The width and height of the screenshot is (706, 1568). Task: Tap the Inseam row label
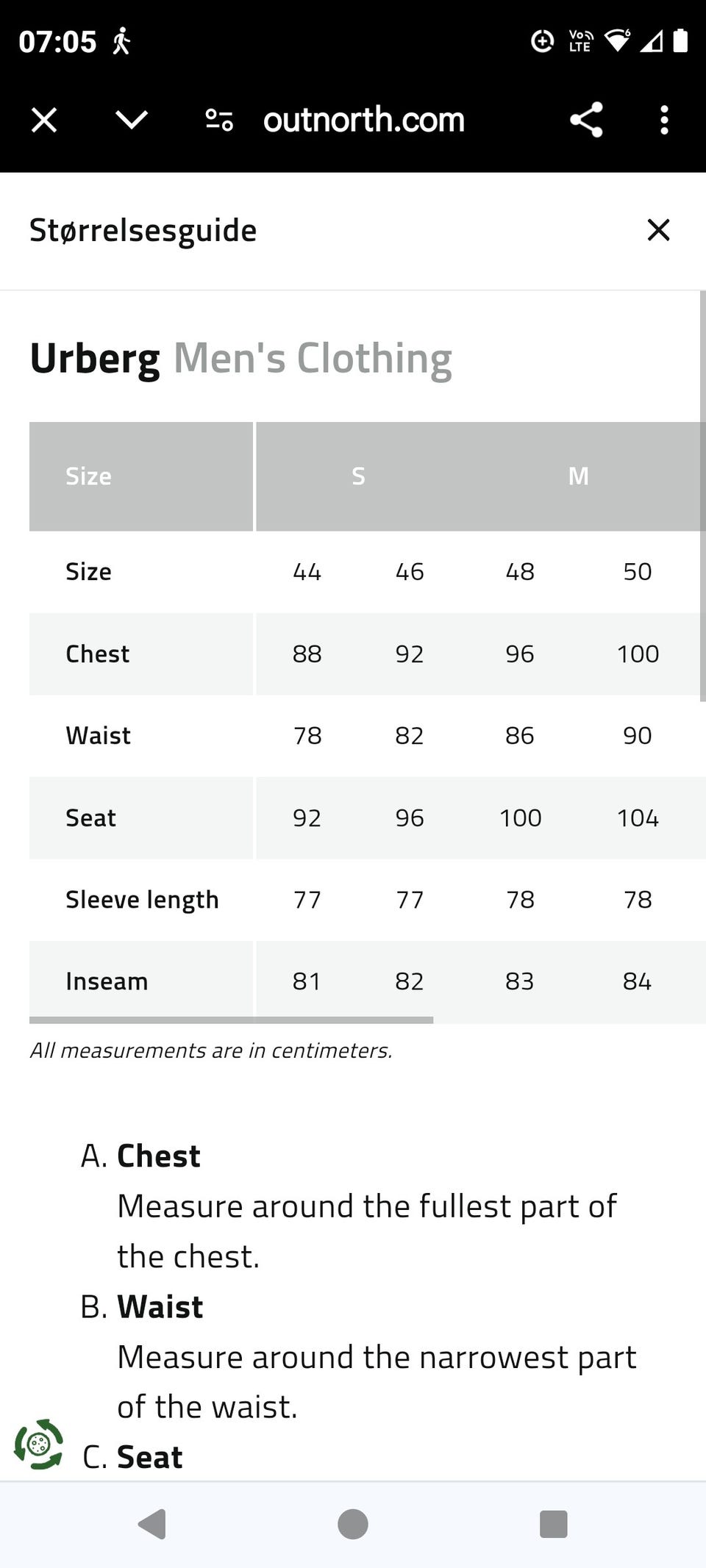click(x=107, y=981)
